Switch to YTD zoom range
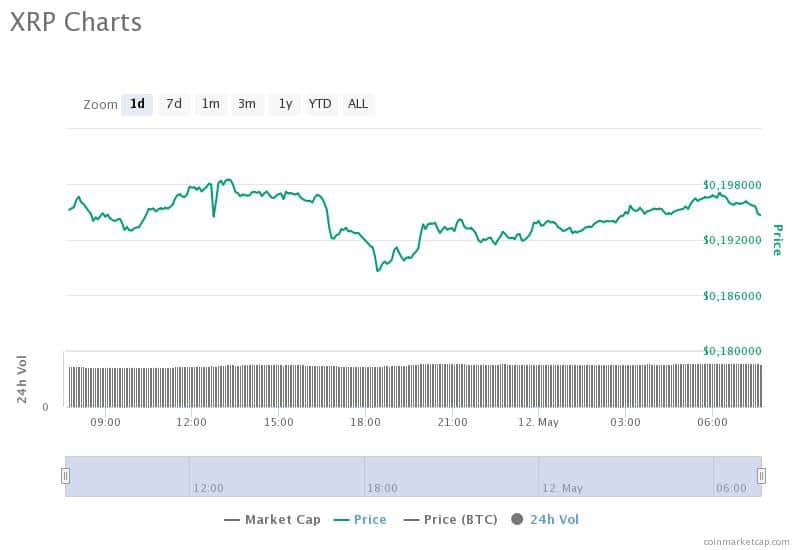 pyautogui.click(x=320, y=104)
